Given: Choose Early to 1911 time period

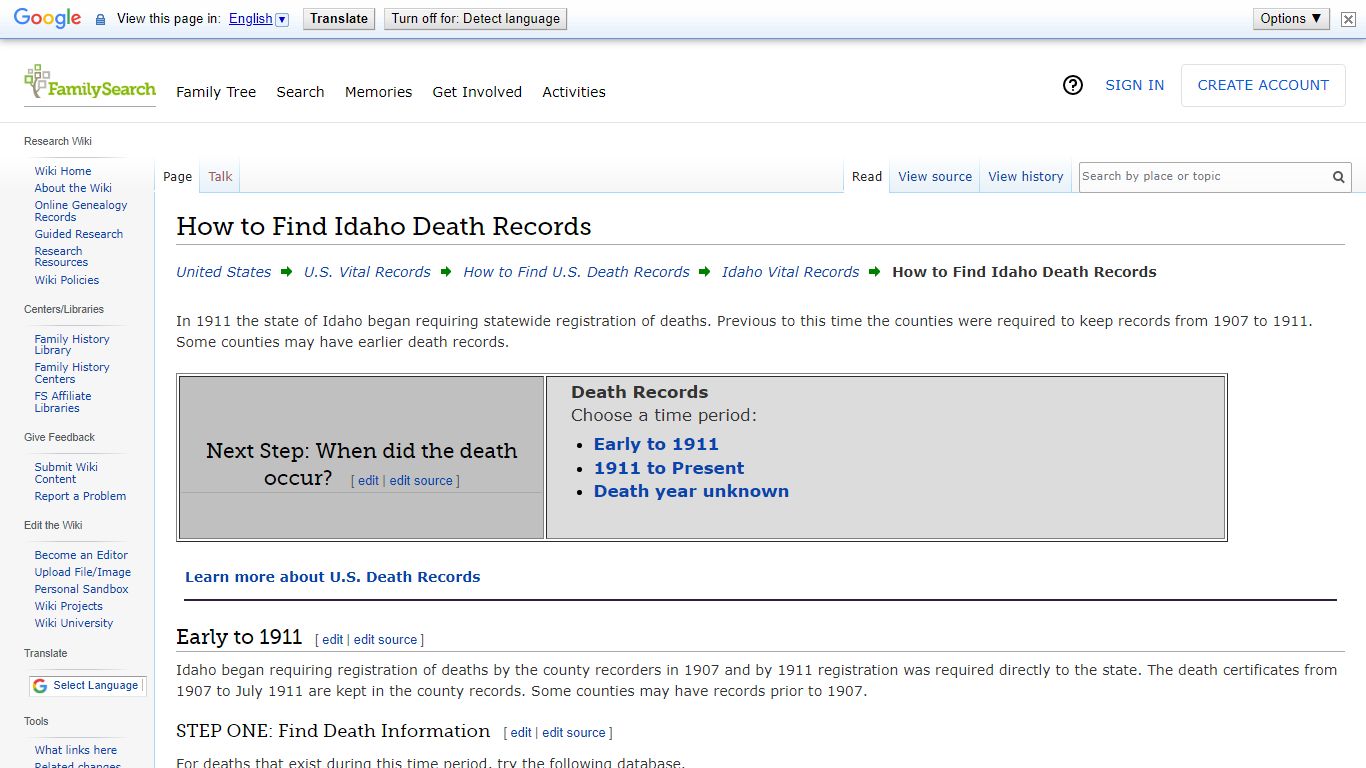Looking at the screenshot, I should click(x=656, y=444).
